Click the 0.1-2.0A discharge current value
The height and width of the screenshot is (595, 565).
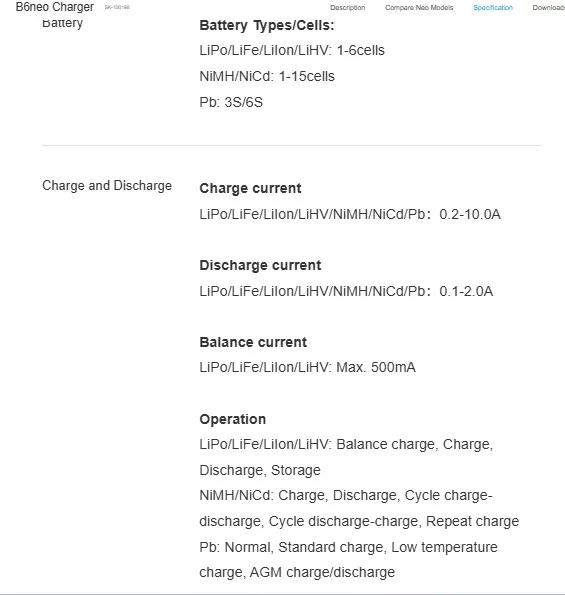click(466, 291)
